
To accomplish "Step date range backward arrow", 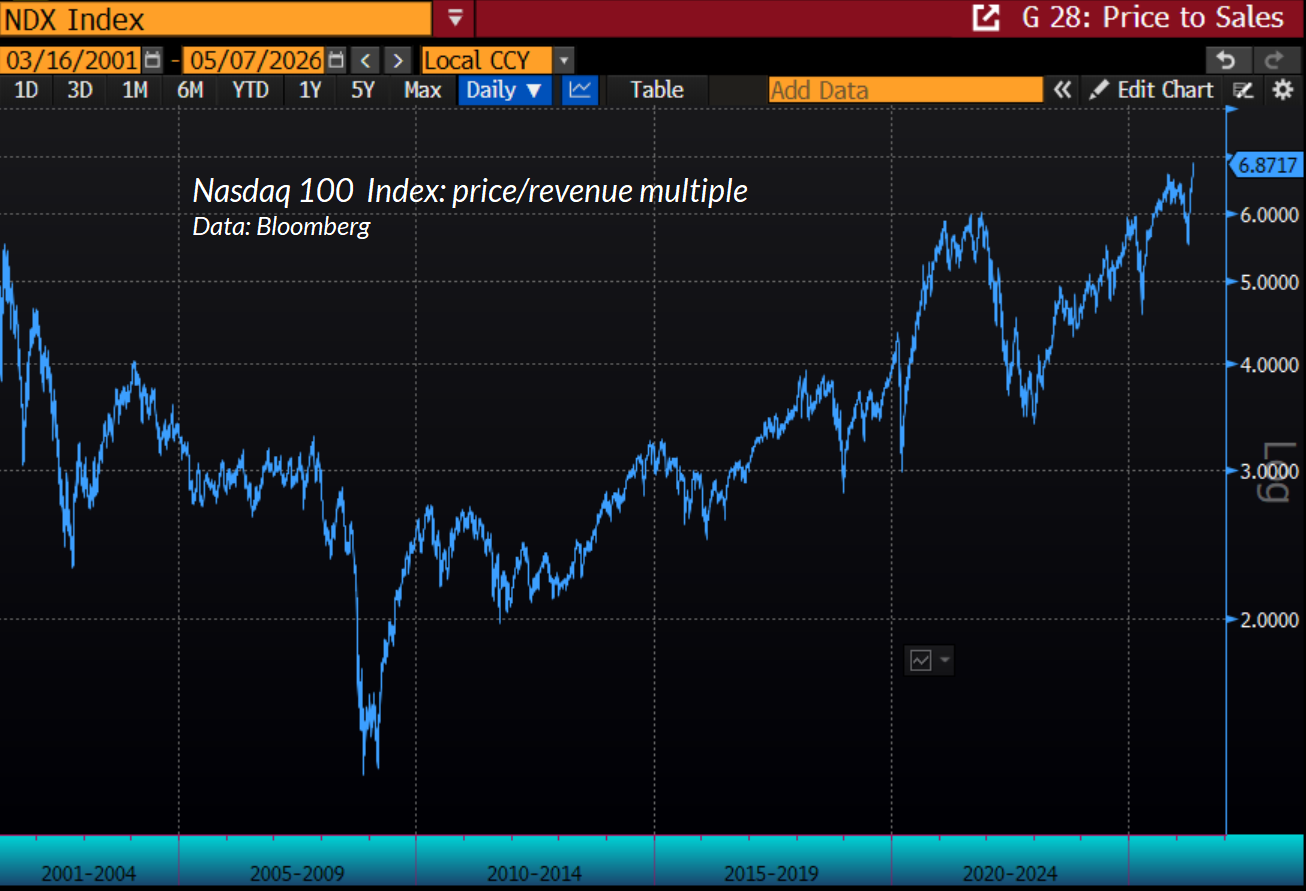I will 367,60.
